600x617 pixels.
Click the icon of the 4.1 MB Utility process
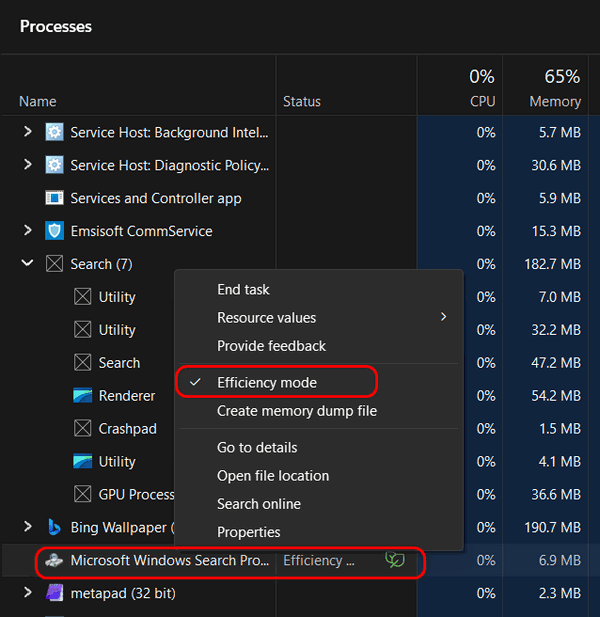coord(83,461)
